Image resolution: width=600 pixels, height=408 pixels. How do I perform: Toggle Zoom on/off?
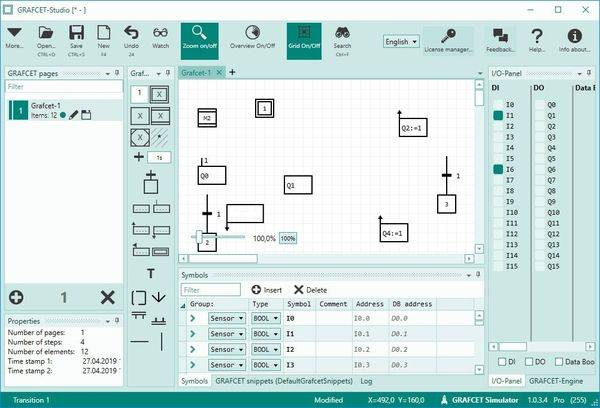(x=199, y=41)
